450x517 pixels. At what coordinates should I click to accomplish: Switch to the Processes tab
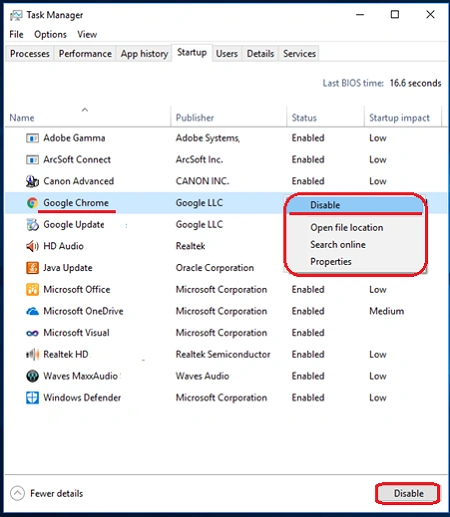tap(30, 54)
